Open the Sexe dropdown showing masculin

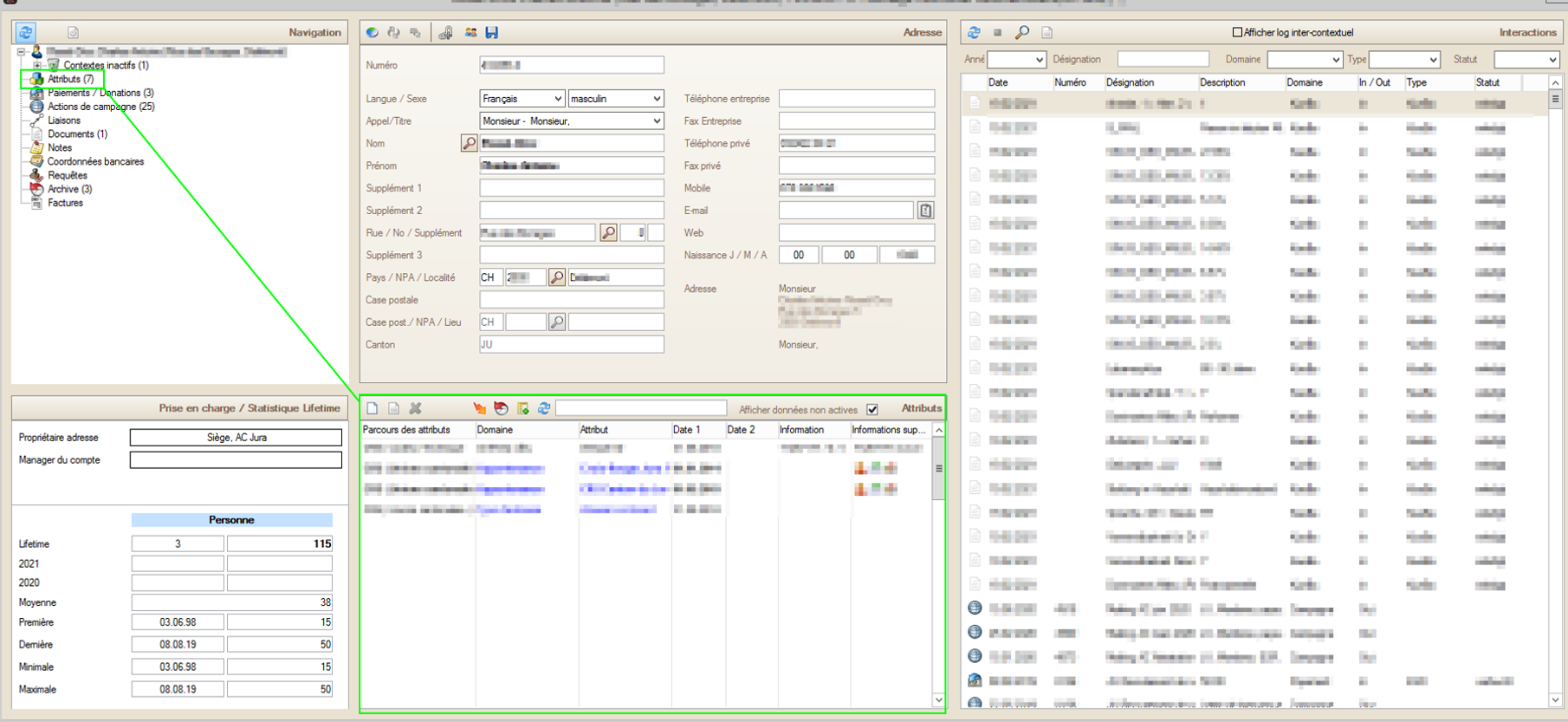click(x=616, y=99)
